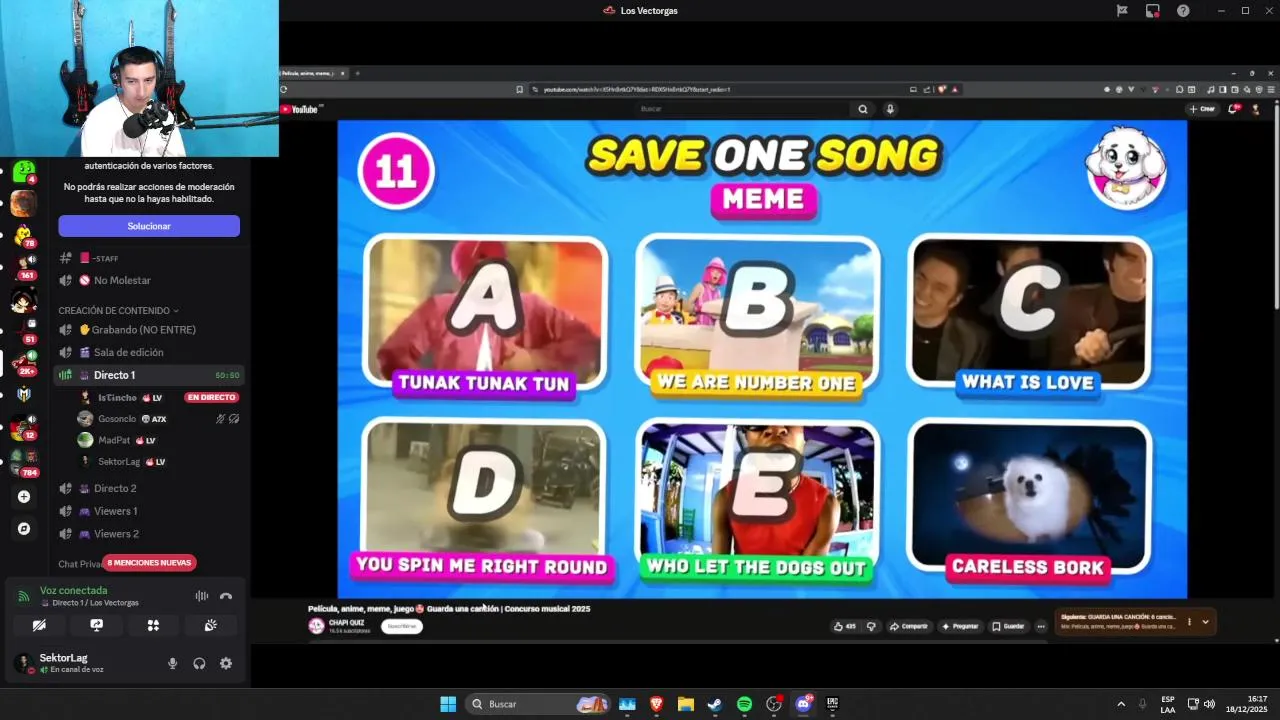Image resolution: width=1280 pixels, height=720 pixels.
Task: Join the Sala de edición channel
Action: pyautogui.click(x=149, y=352)
